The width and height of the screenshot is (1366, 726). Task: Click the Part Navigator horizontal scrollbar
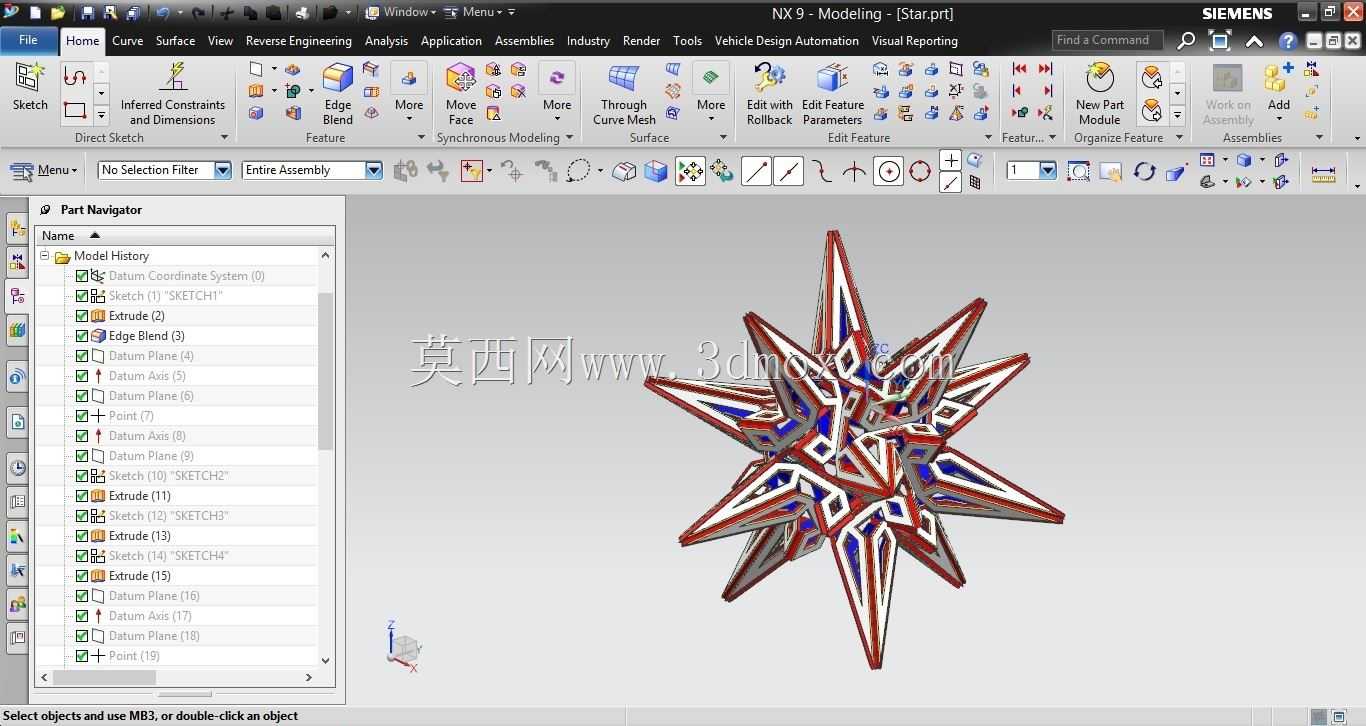[x=104, y=677]
